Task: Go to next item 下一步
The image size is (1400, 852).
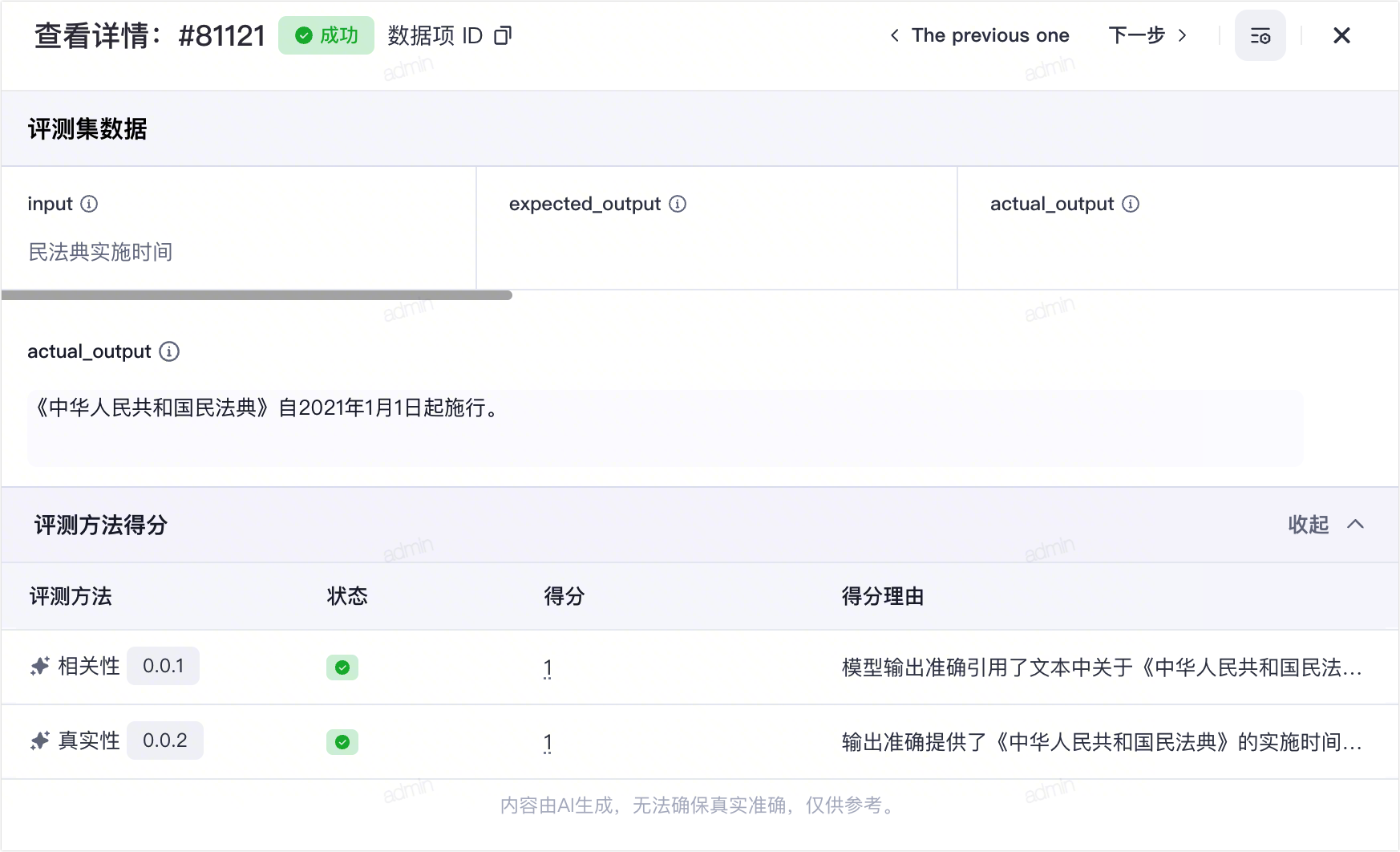Action: [1147, 35]
